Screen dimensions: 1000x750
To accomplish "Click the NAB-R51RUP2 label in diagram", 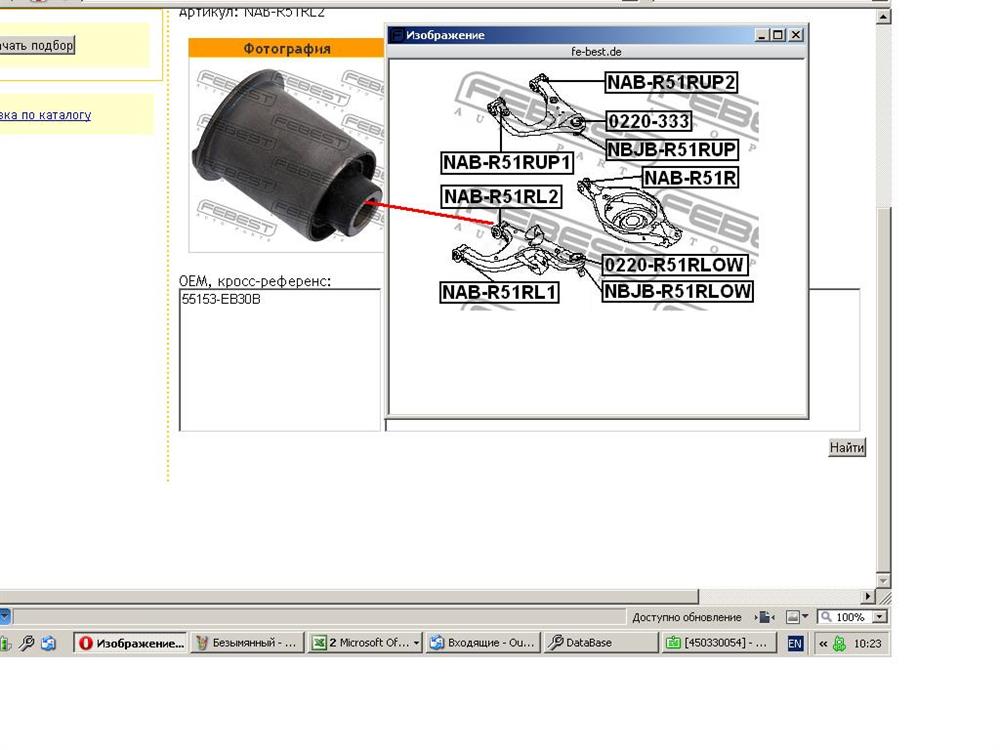I will (x=671, y=82).
